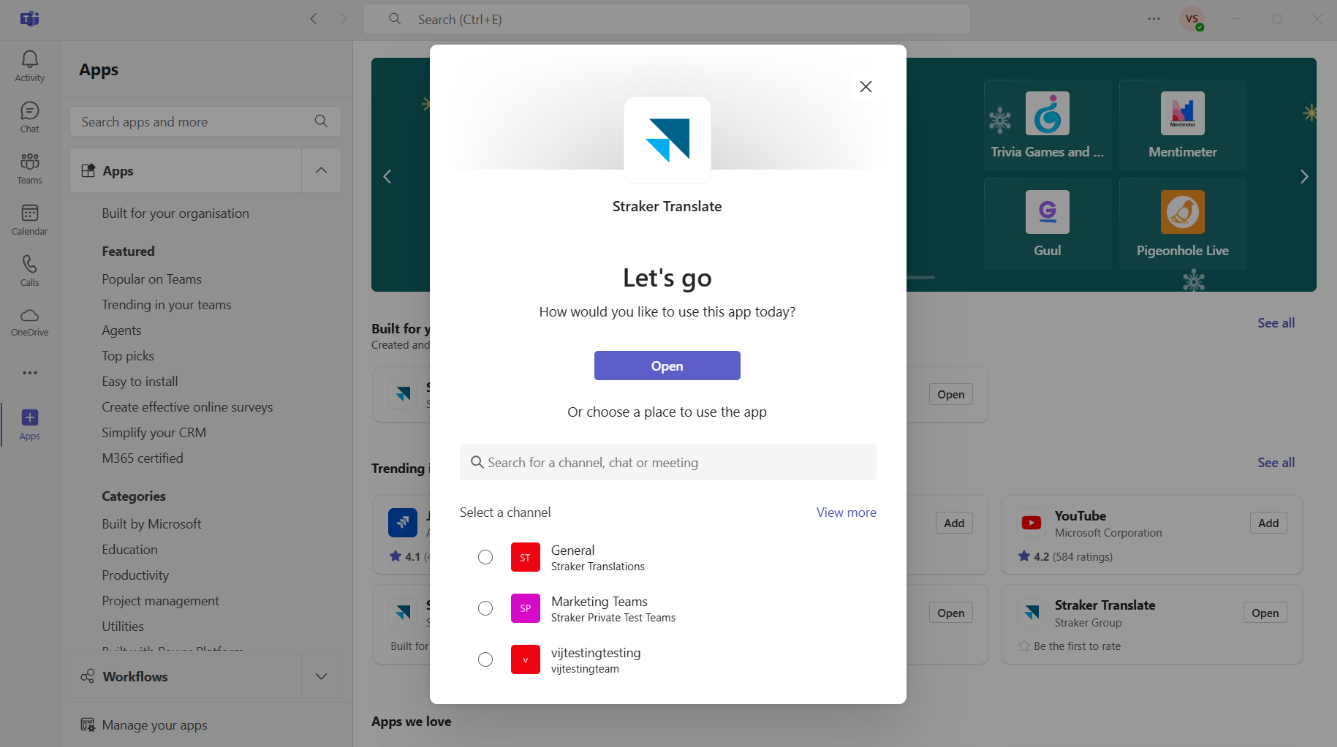Click View more channels link
The image size is (1337, 747).
(846, 512)
